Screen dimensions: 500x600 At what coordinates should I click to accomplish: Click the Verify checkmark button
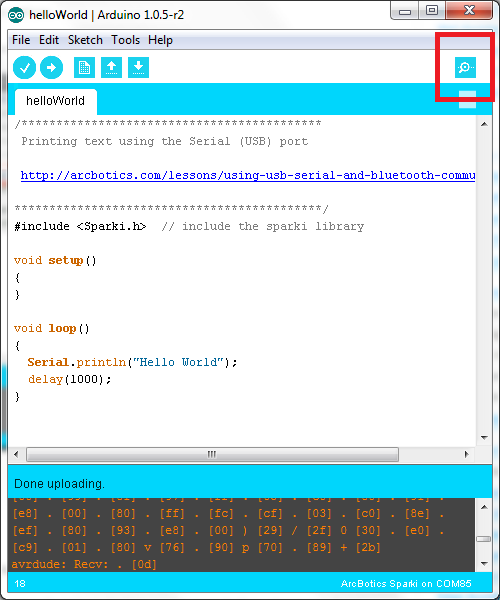pos(24,68)
